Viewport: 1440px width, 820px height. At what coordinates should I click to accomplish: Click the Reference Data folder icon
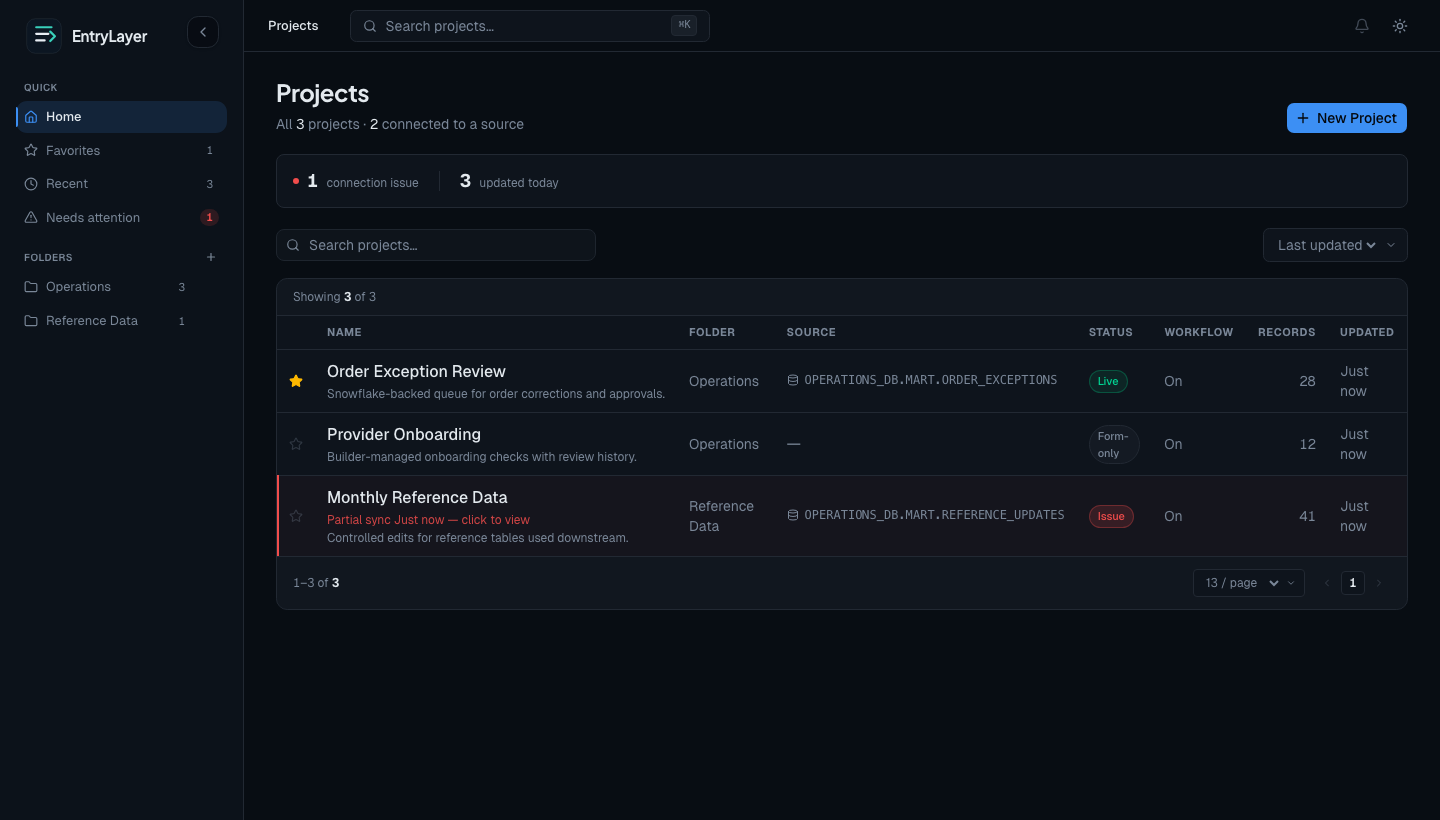31,321
